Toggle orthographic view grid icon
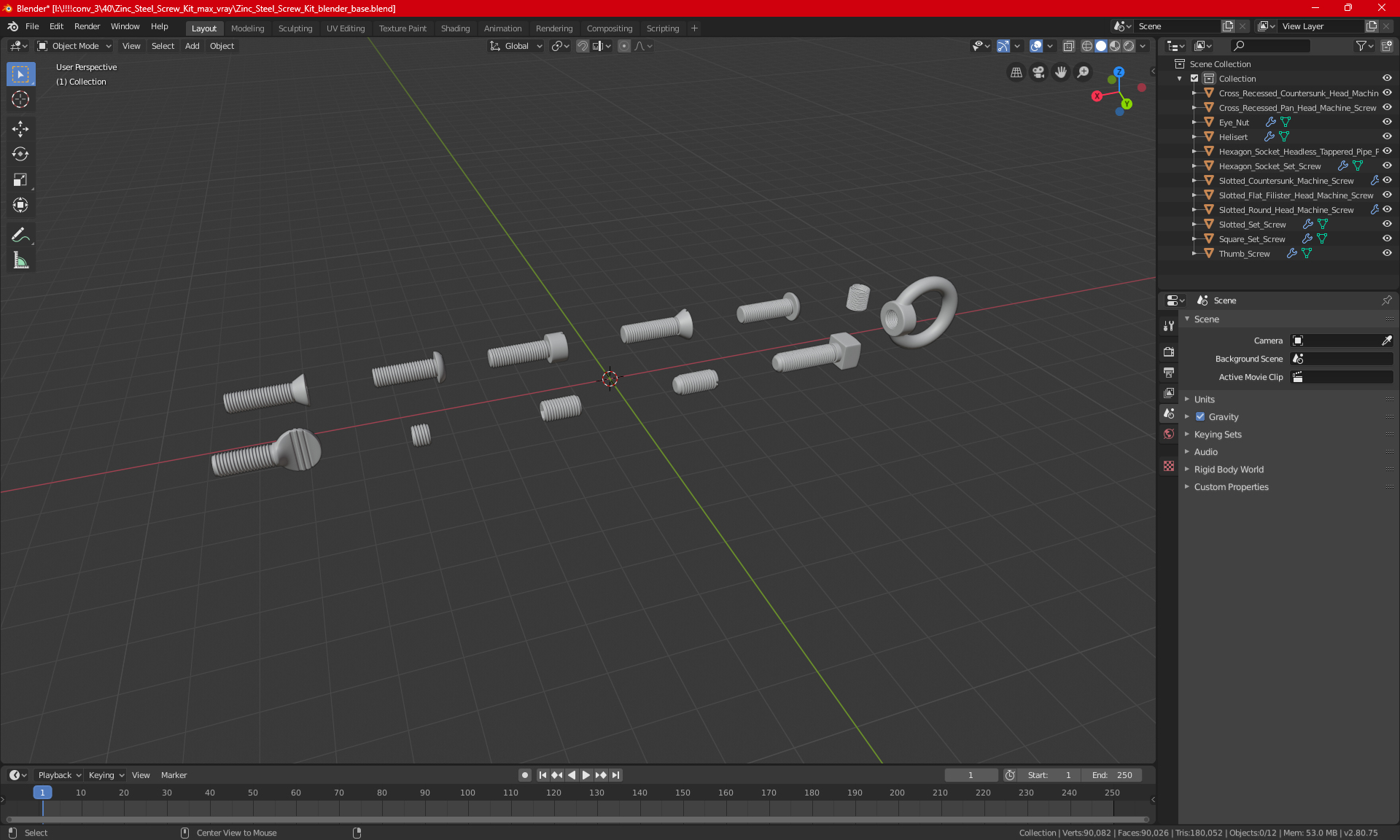Screen dimensions: 1400x840 pos(1016,72)
